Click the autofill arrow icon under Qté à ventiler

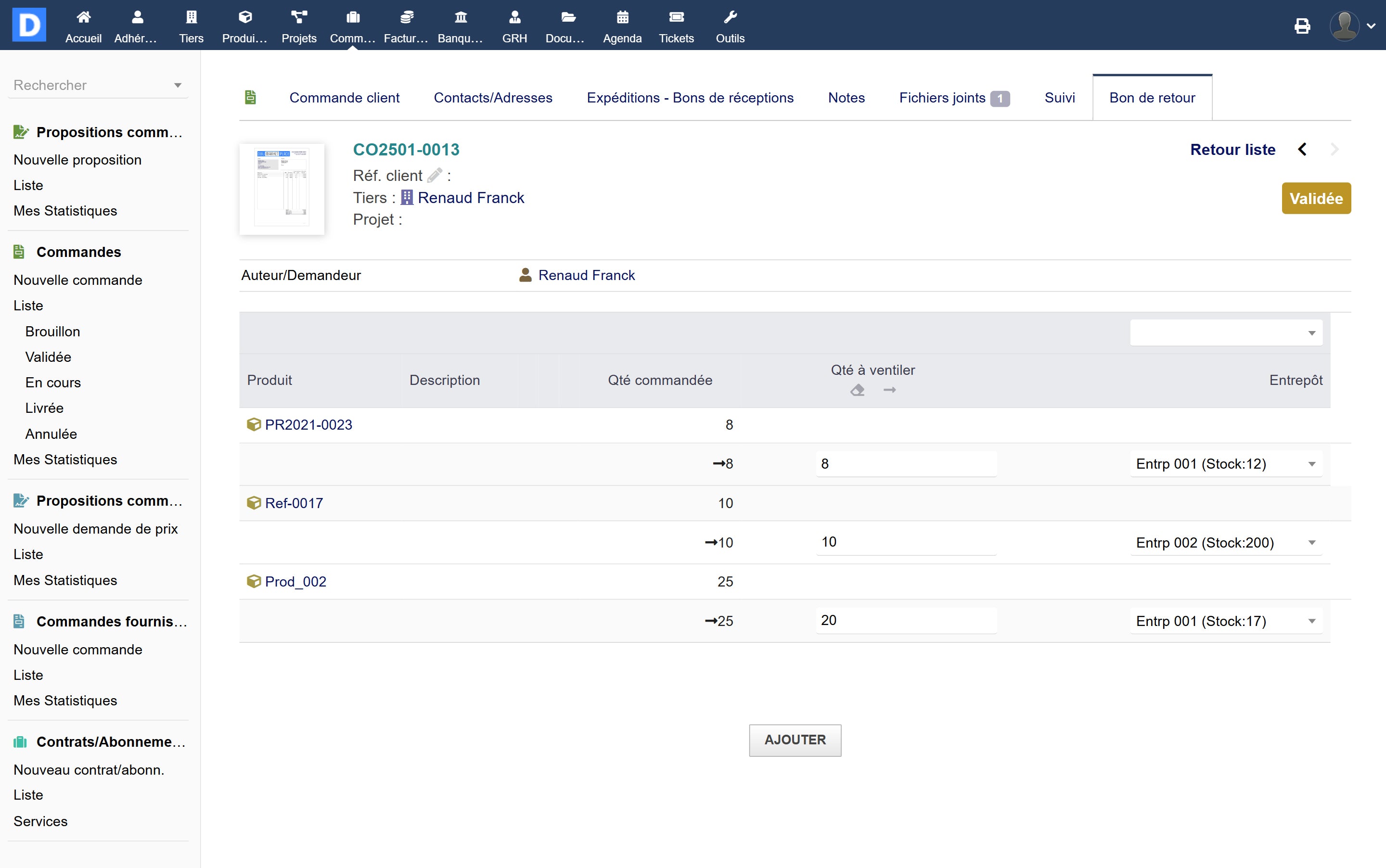pos(889,390)
